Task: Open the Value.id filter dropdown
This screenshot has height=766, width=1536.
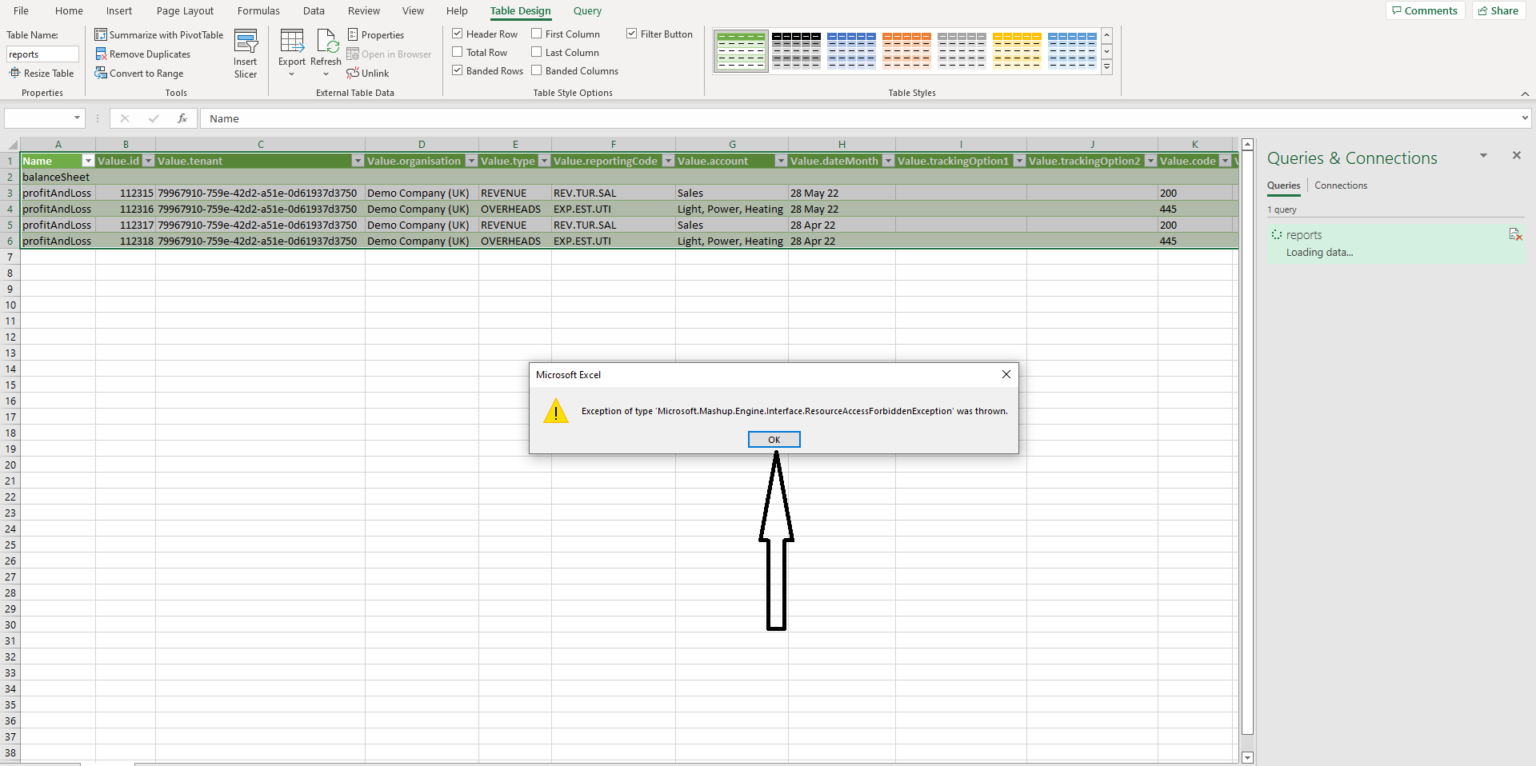Action: point(148,161)
